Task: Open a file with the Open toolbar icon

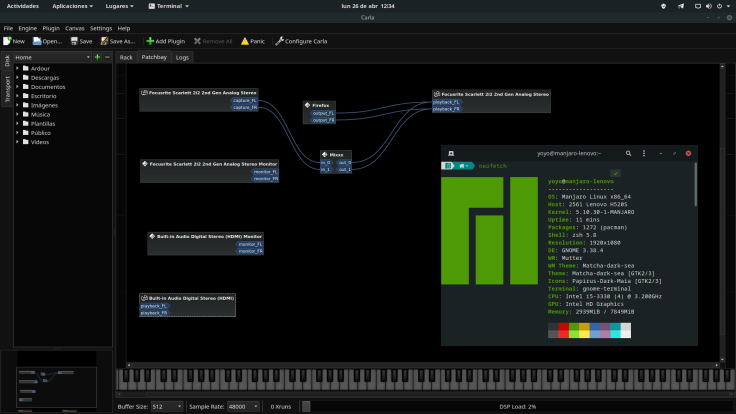Action: [x=38, y=41]
